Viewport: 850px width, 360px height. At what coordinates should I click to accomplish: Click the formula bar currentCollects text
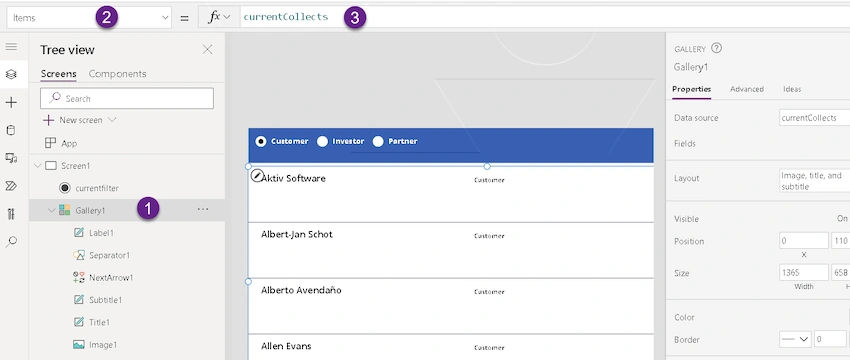tap(286, 17)
